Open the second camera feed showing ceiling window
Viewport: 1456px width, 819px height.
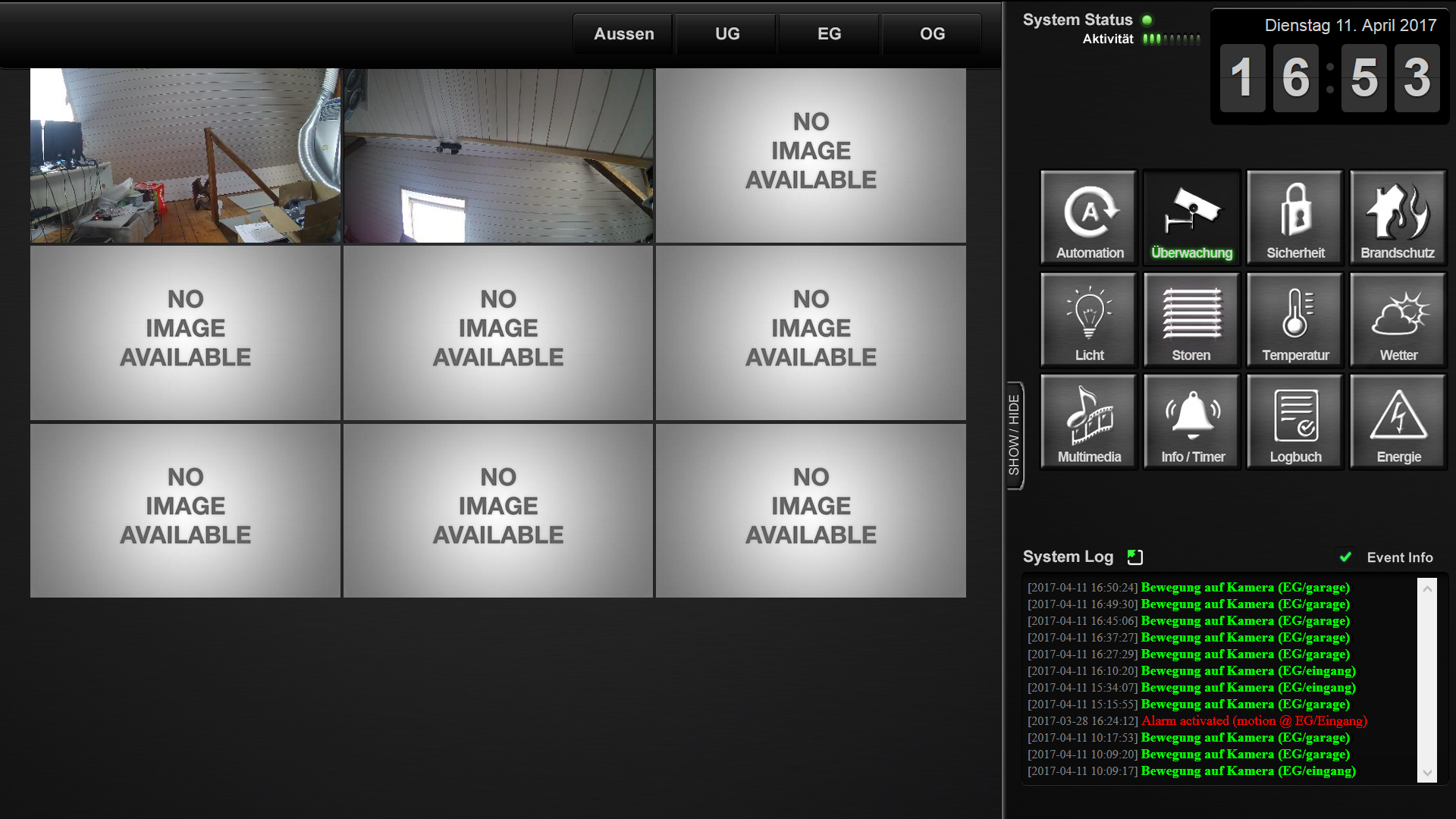(x=498, y=155)
